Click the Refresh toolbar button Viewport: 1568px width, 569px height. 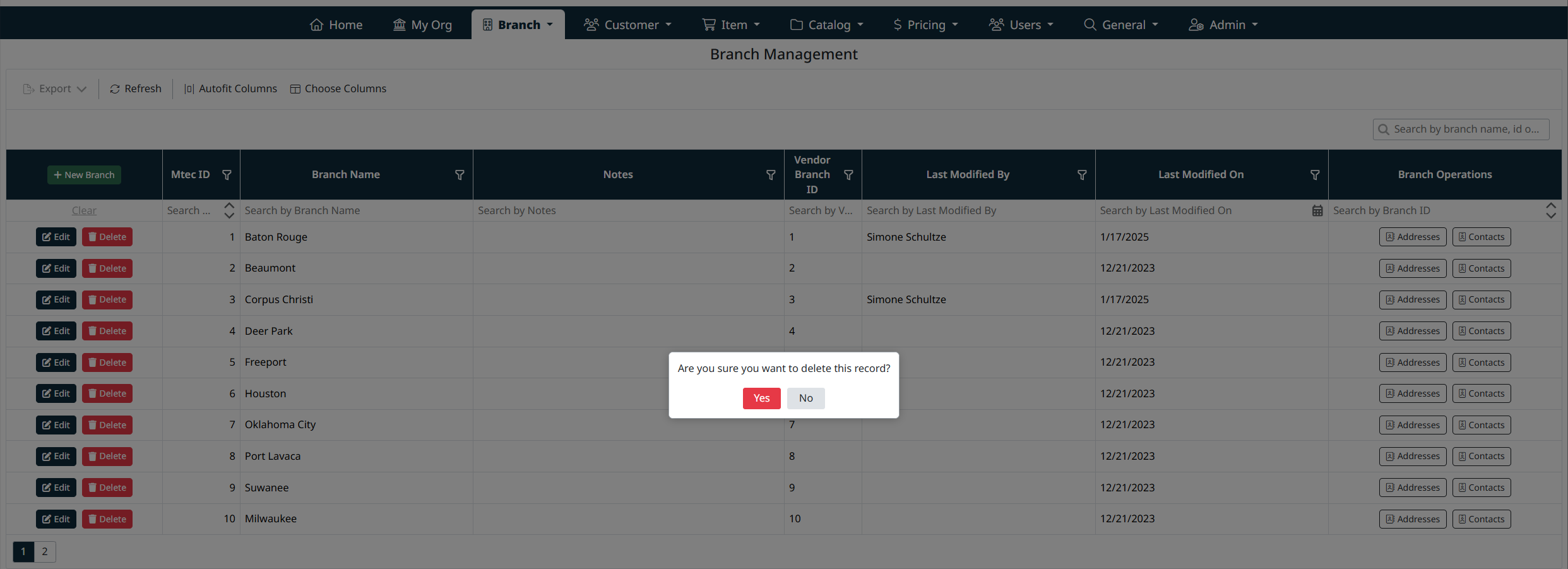pyautogui.click(x=136, y=89)
